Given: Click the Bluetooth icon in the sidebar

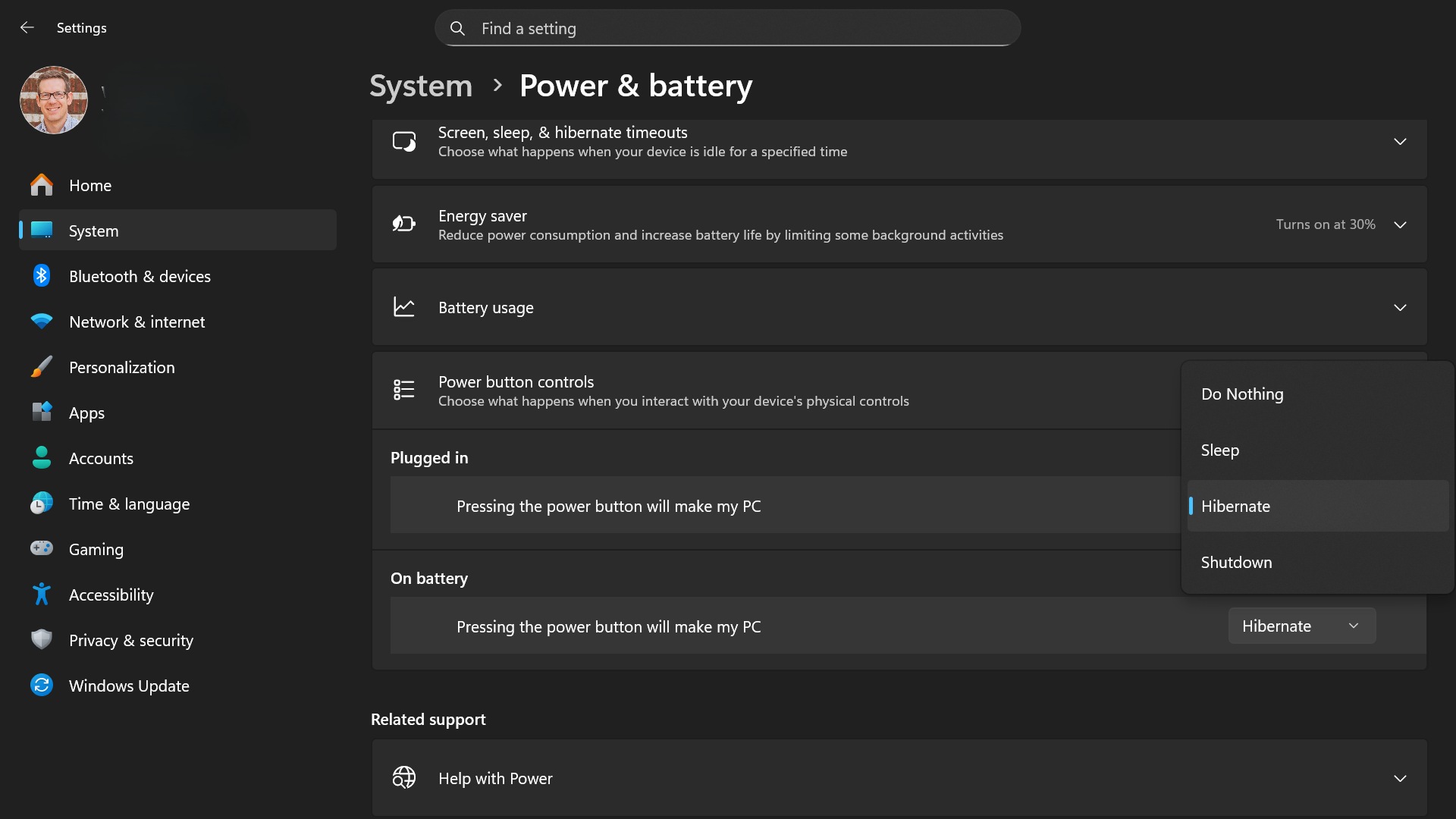Looking at the screenshot, I should (42, 276).
